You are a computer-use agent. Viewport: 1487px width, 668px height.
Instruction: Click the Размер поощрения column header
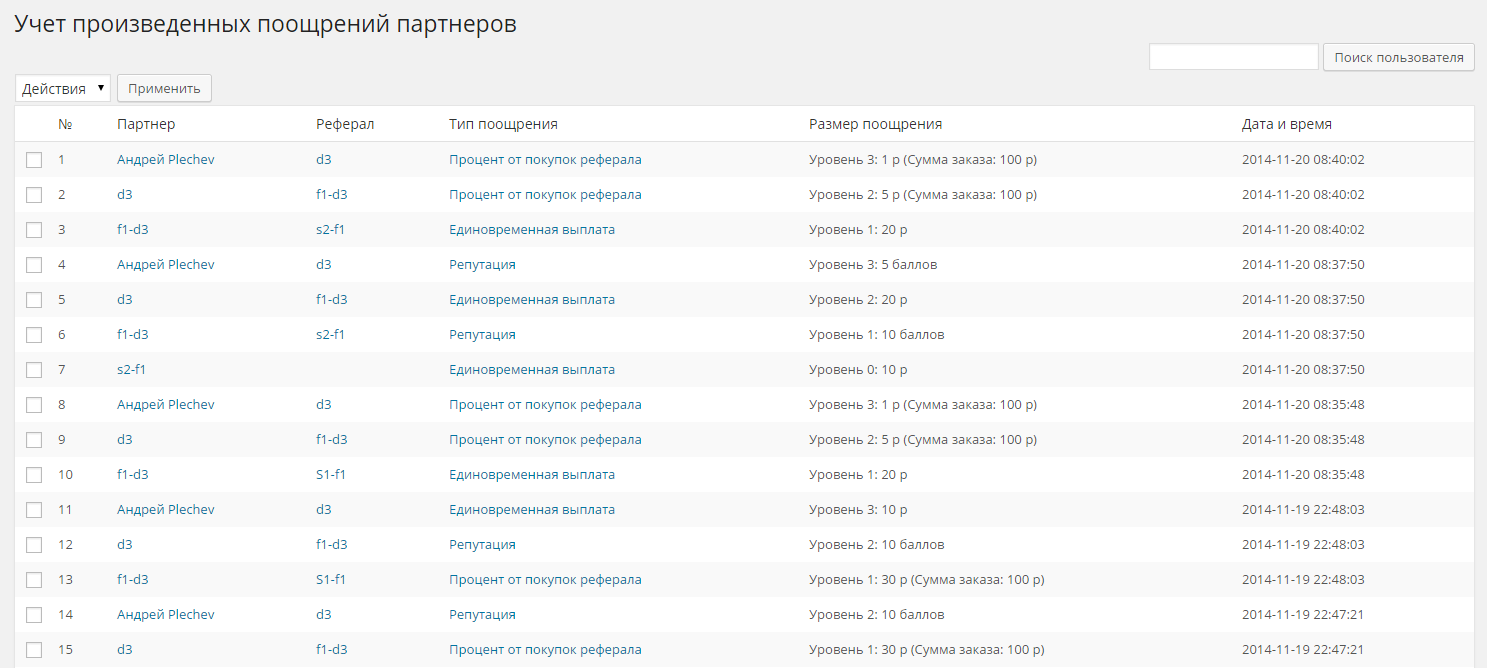(875, 124)
